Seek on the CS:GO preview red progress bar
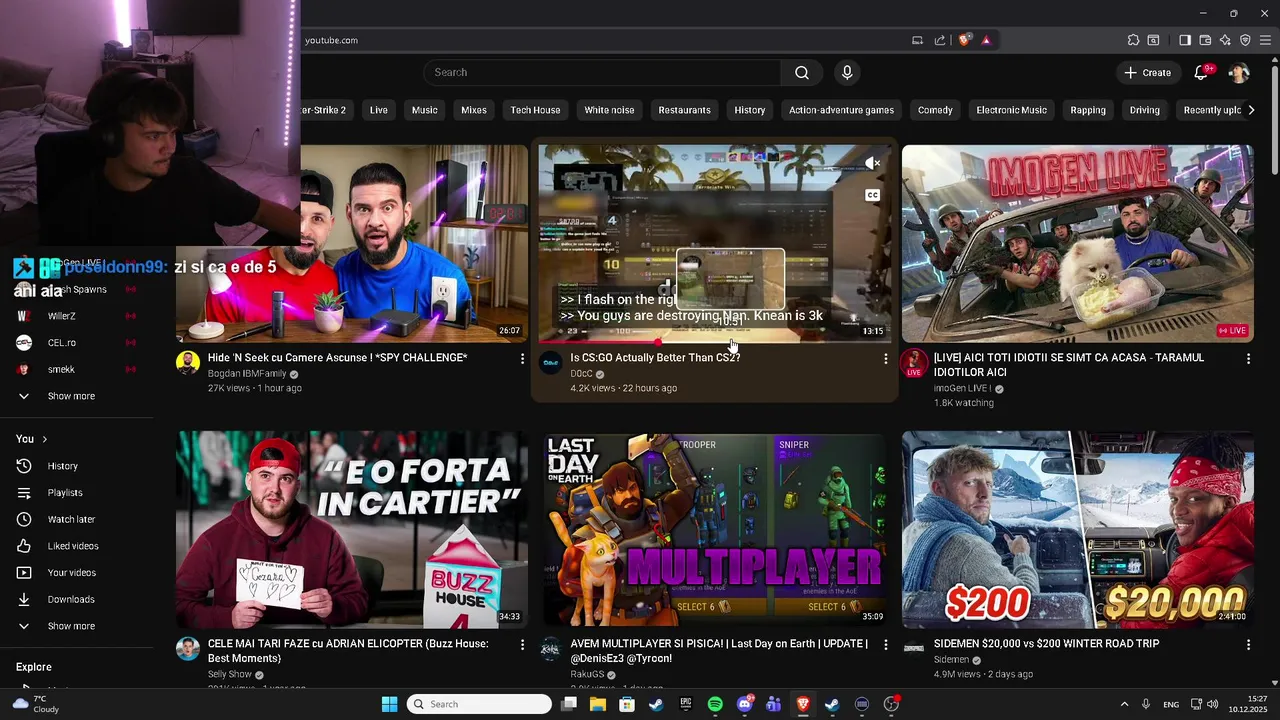The width and height of the screenshot is (1280, 720). tap(714, 342)
